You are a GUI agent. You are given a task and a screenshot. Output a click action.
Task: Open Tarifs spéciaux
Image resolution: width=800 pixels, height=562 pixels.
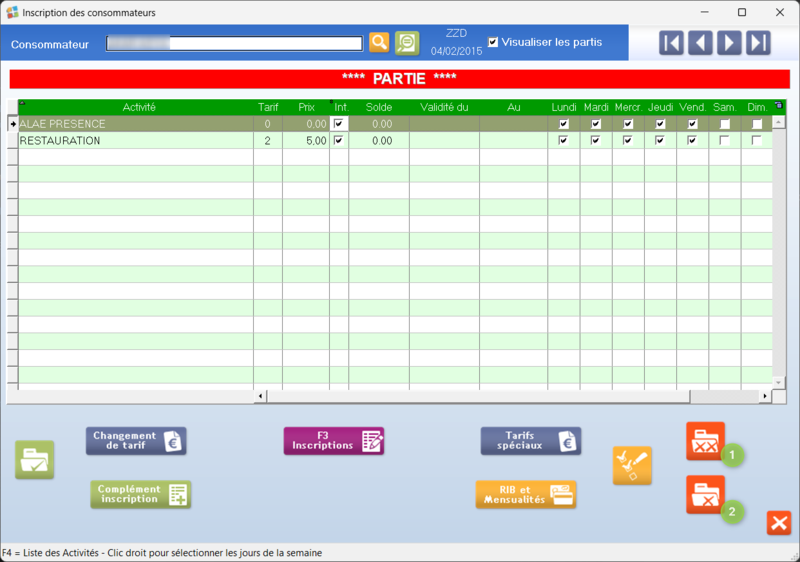coord(531,441)
